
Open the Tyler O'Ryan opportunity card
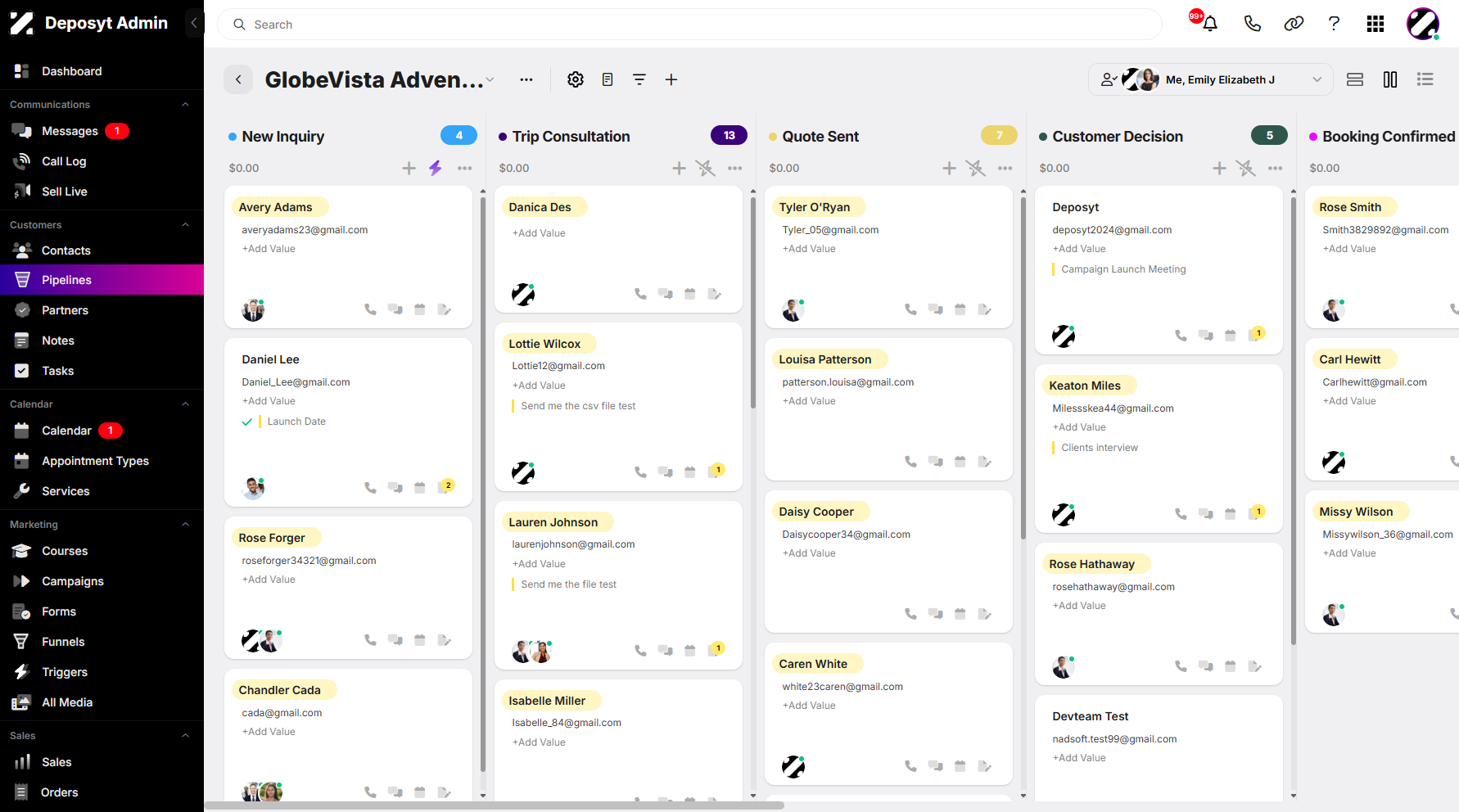888,257
